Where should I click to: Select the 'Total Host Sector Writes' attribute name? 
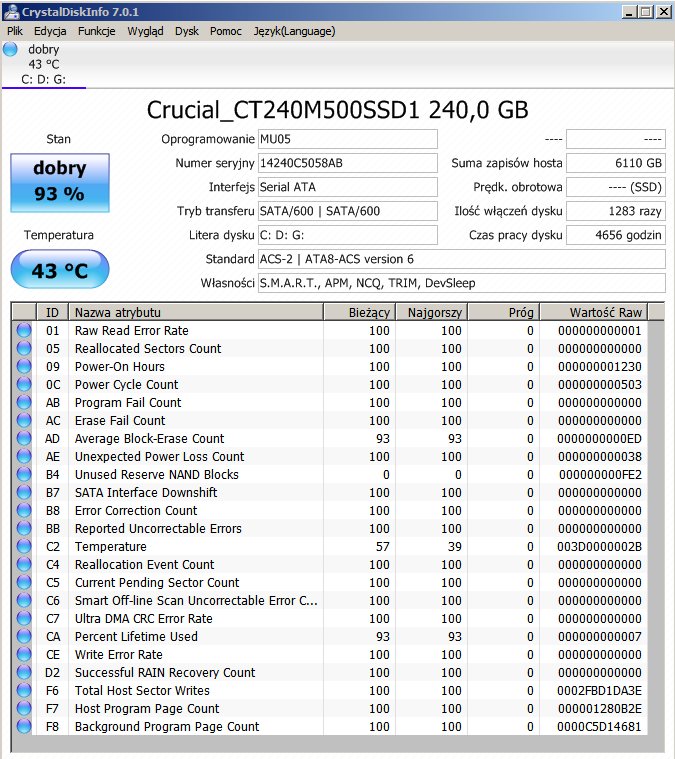click(142, 690)
